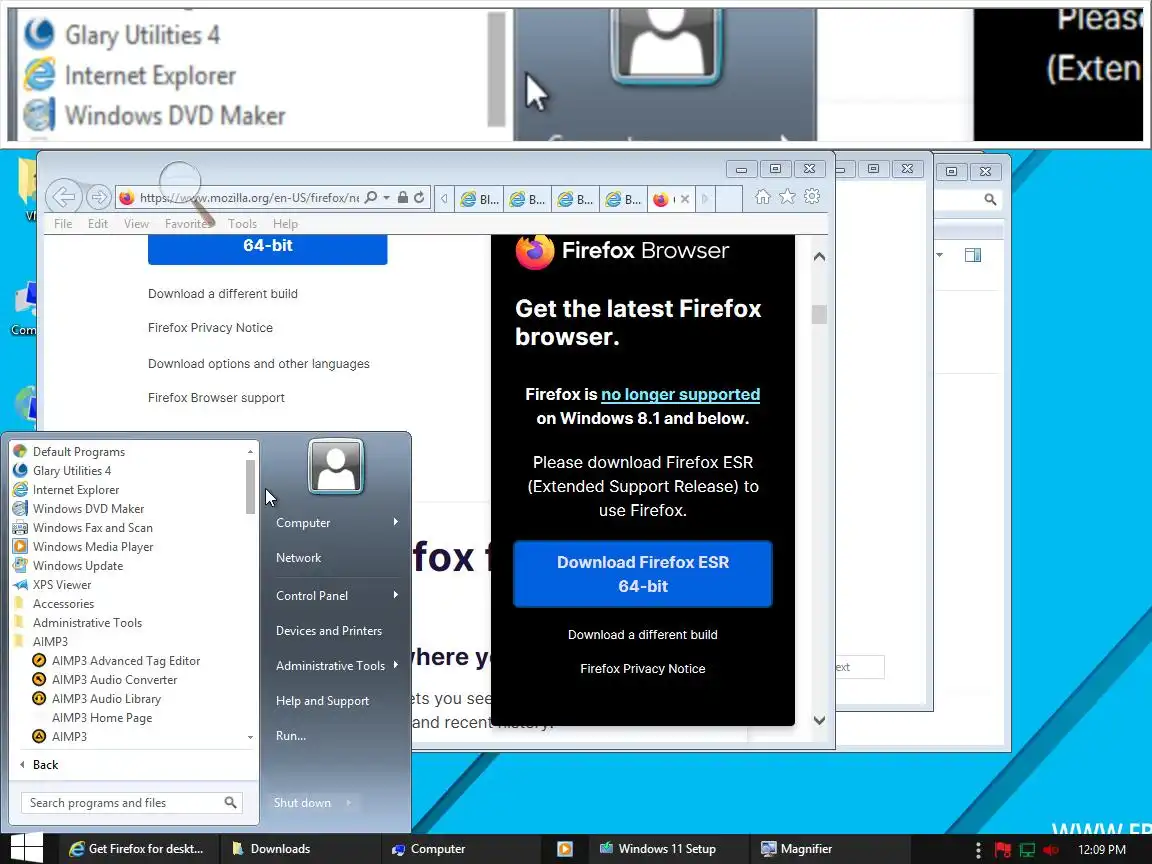Open the Internet Explorer tools gear icon
Image resolution: width=1152 pixels, height=864 pixels.
click(812, 197)
